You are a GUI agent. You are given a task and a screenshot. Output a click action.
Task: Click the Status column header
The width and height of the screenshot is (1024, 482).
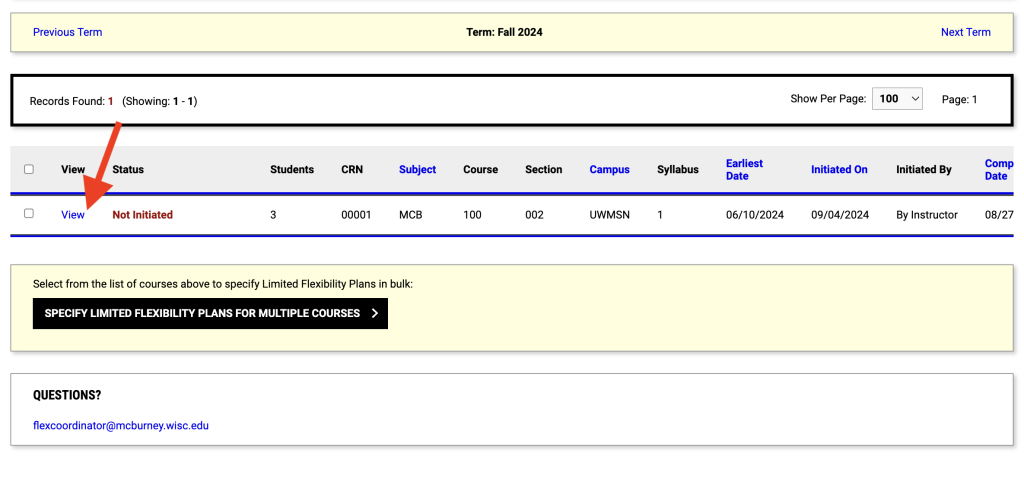point(128,169)
